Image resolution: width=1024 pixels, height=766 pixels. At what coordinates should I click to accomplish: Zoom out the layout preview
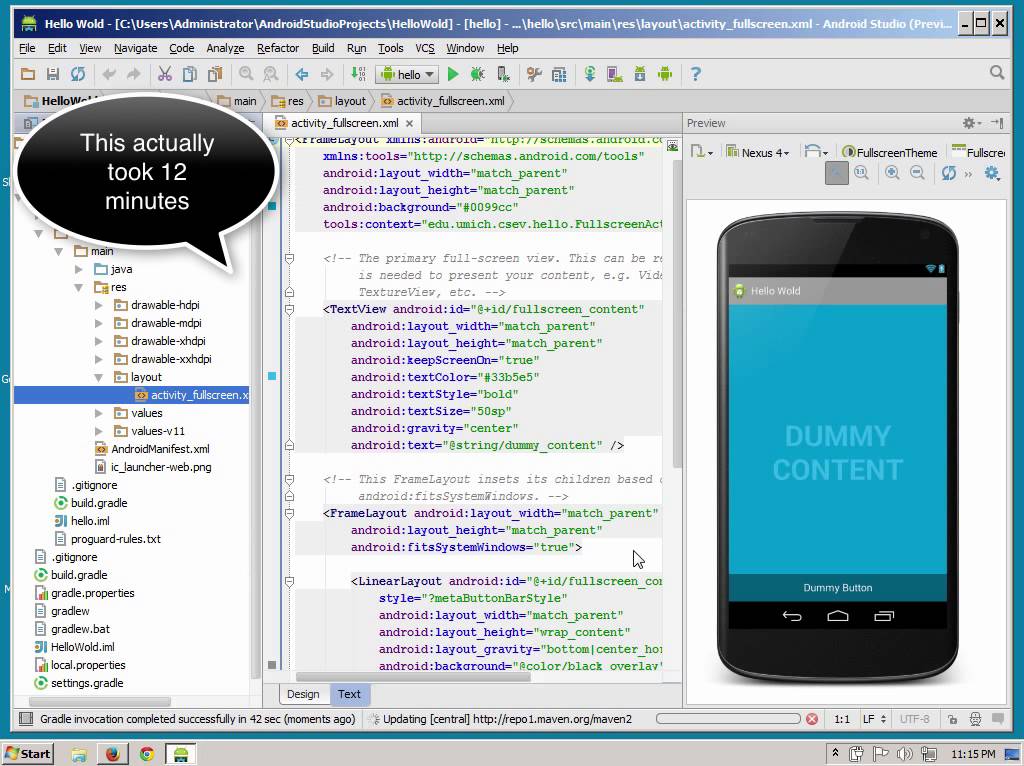(917, 172)
